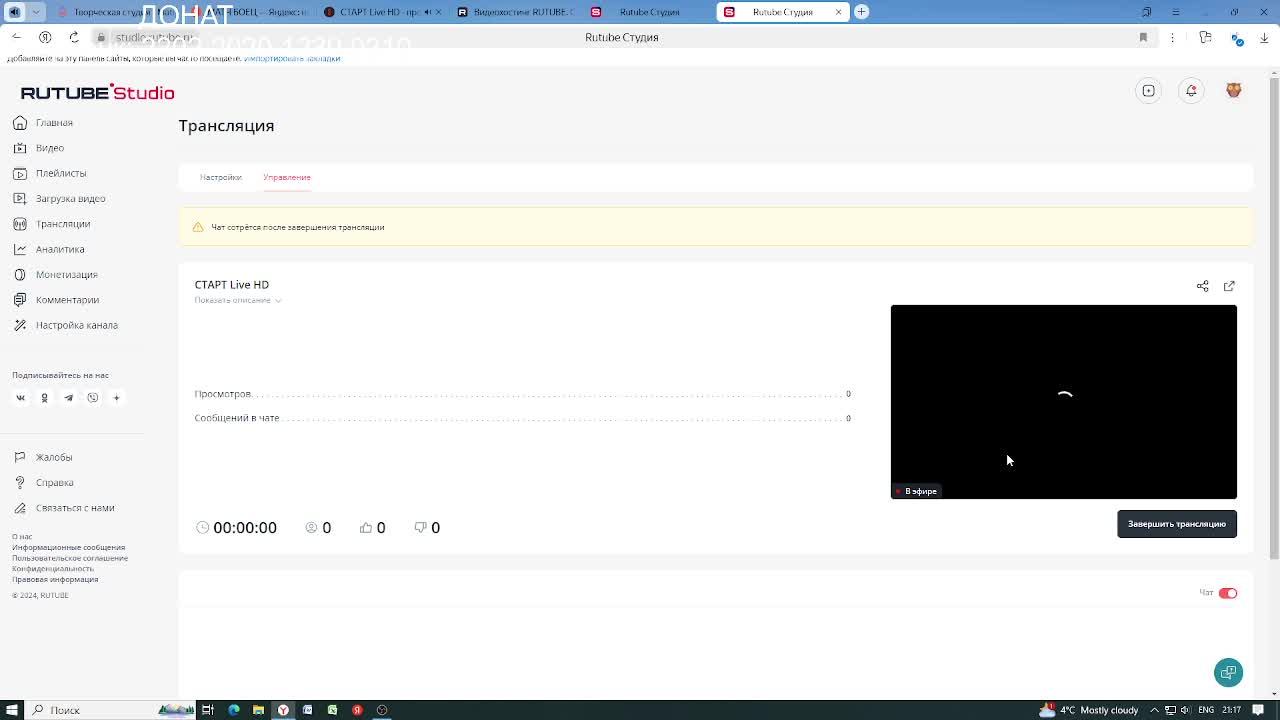Click the ENG language indicator
The width and height of the screenshot is (1280, 720).
1206,710
